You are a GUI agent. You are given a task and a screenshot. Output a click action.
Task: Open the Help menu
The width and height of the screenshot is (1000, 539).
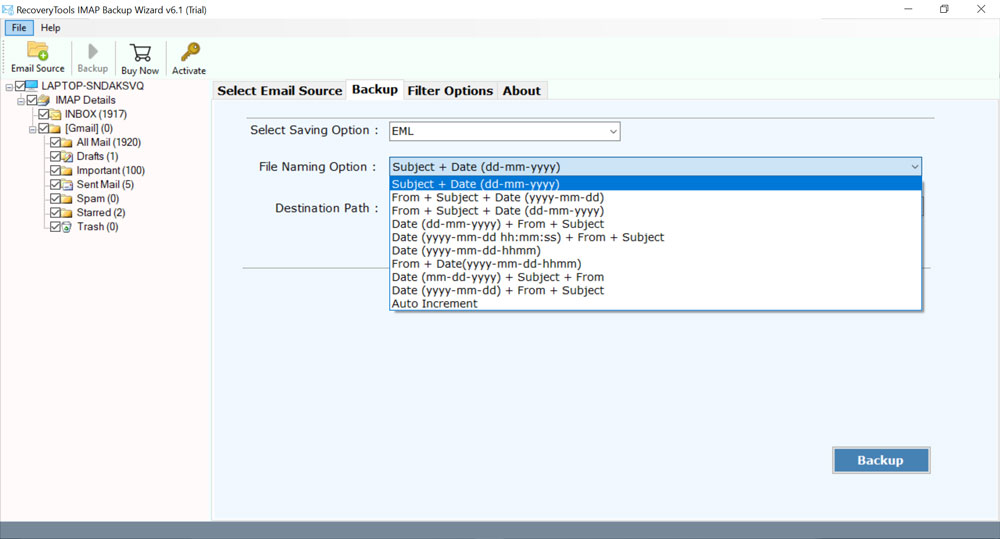50,27
